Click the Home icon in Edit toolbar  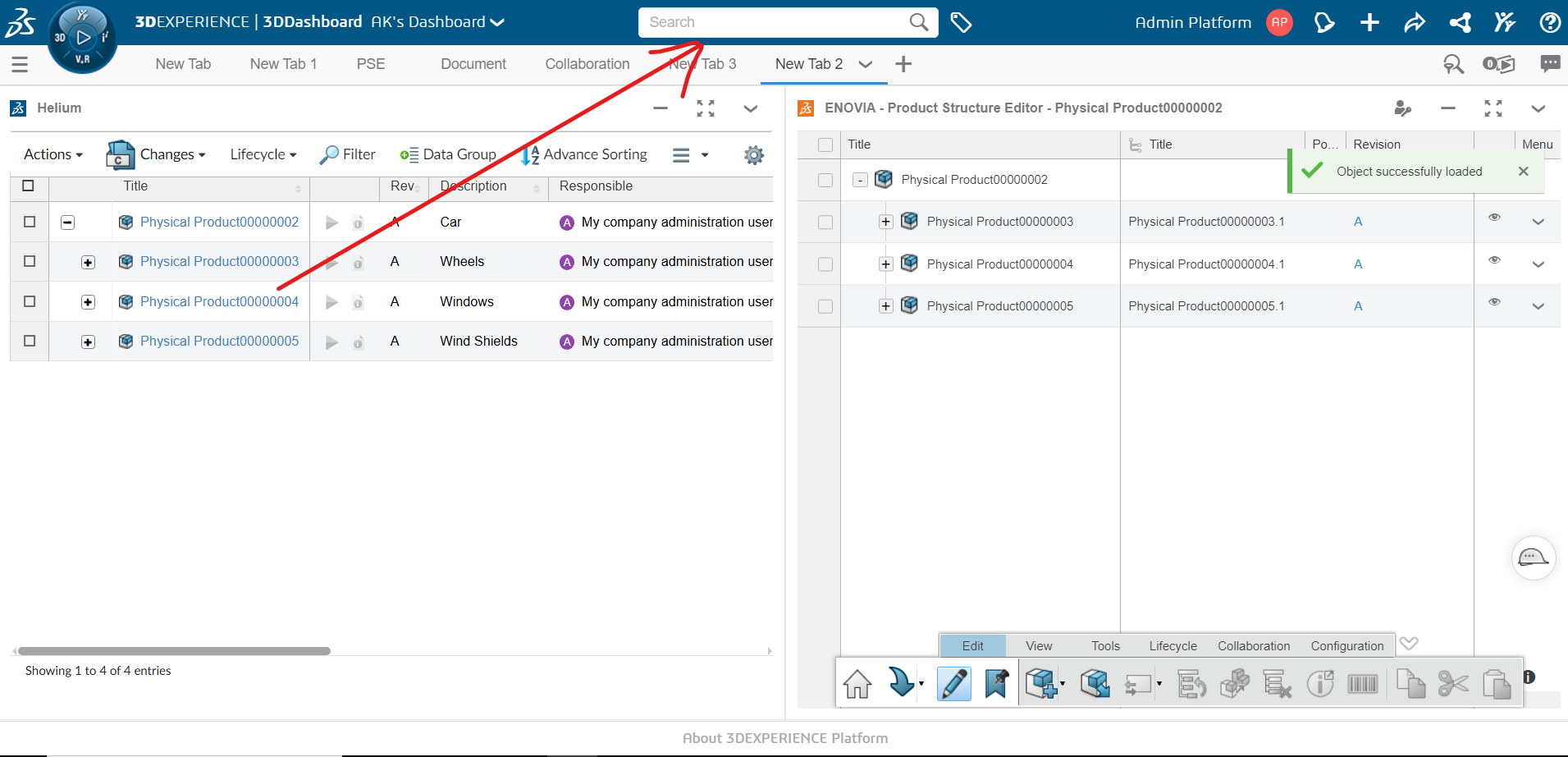[857, 683]
